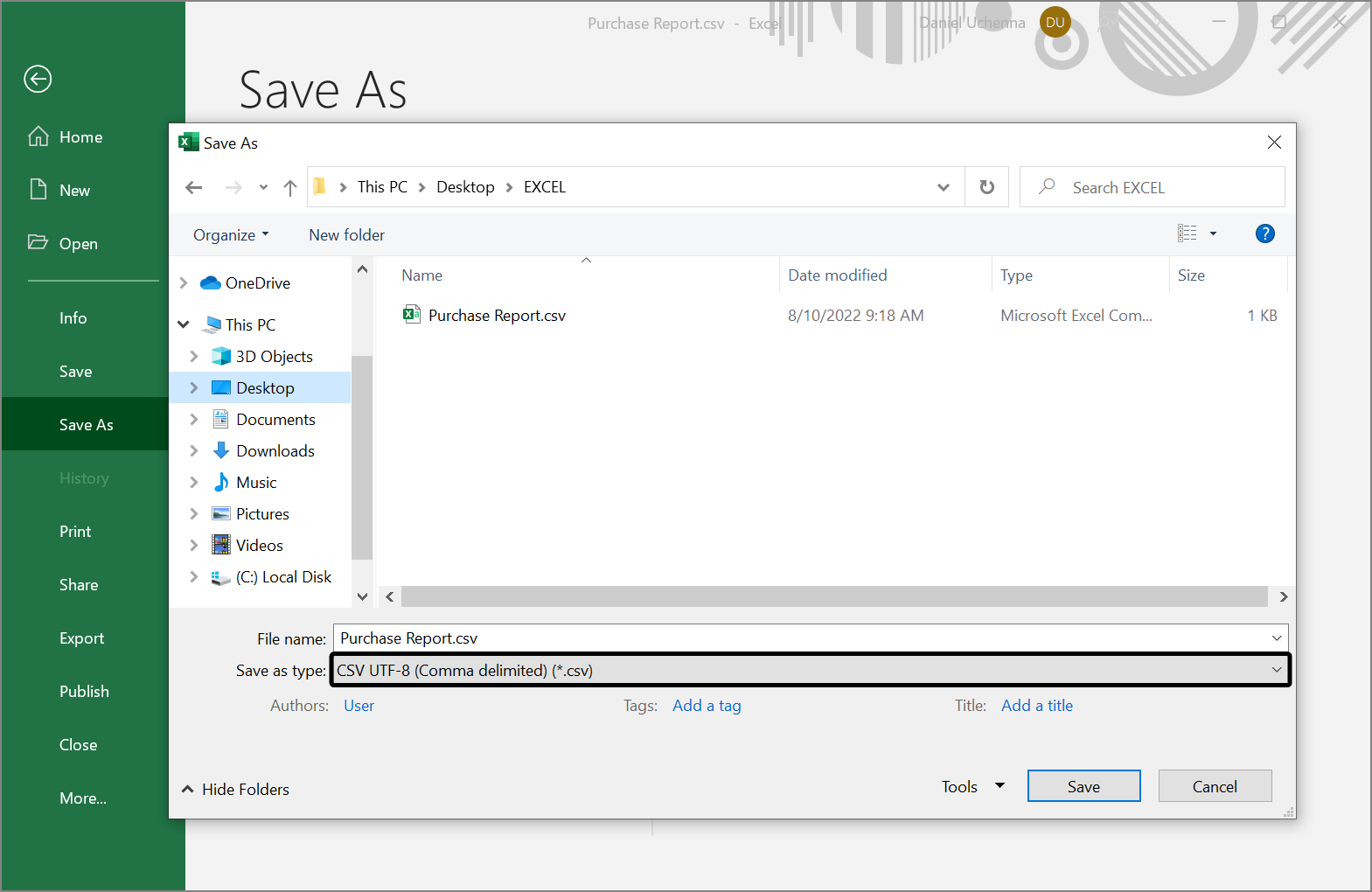Click the Open folder icon in sidebar

(x=38, y=242)
